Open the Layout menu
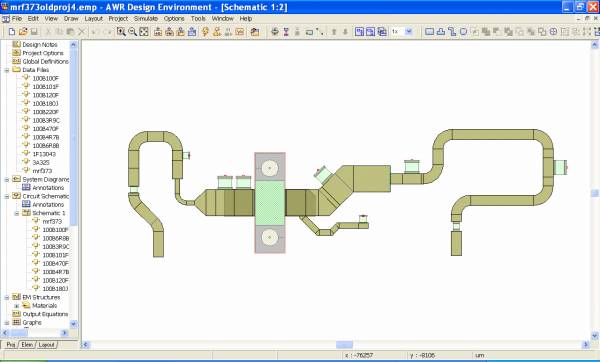The height and width of the screenshot is (362, 600). pos(93,18)
